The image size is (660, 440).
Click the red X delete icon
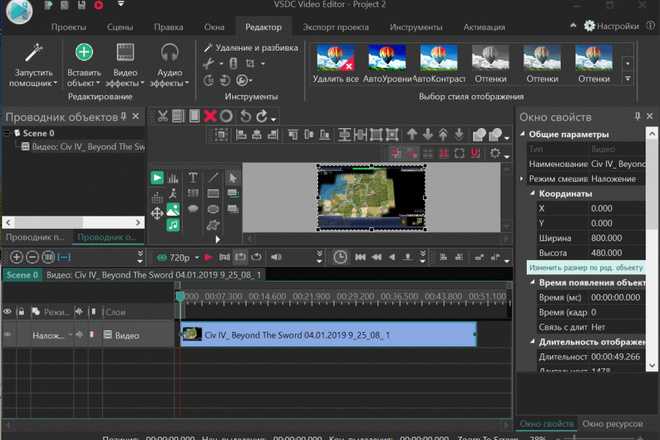tap(210, 116)
